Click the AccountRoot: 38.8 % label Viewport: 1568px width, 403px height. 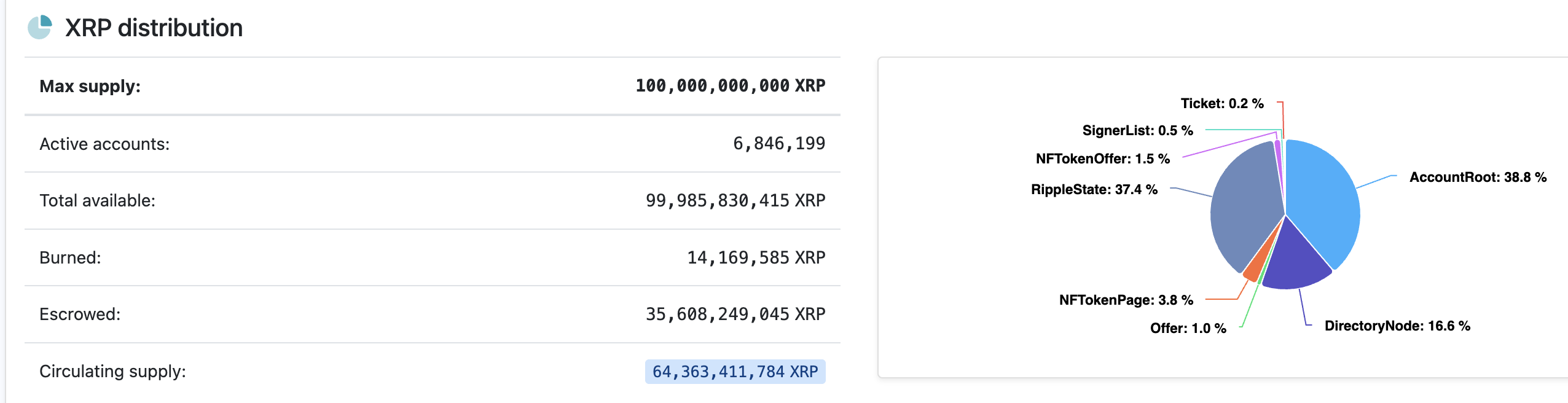1478,178
